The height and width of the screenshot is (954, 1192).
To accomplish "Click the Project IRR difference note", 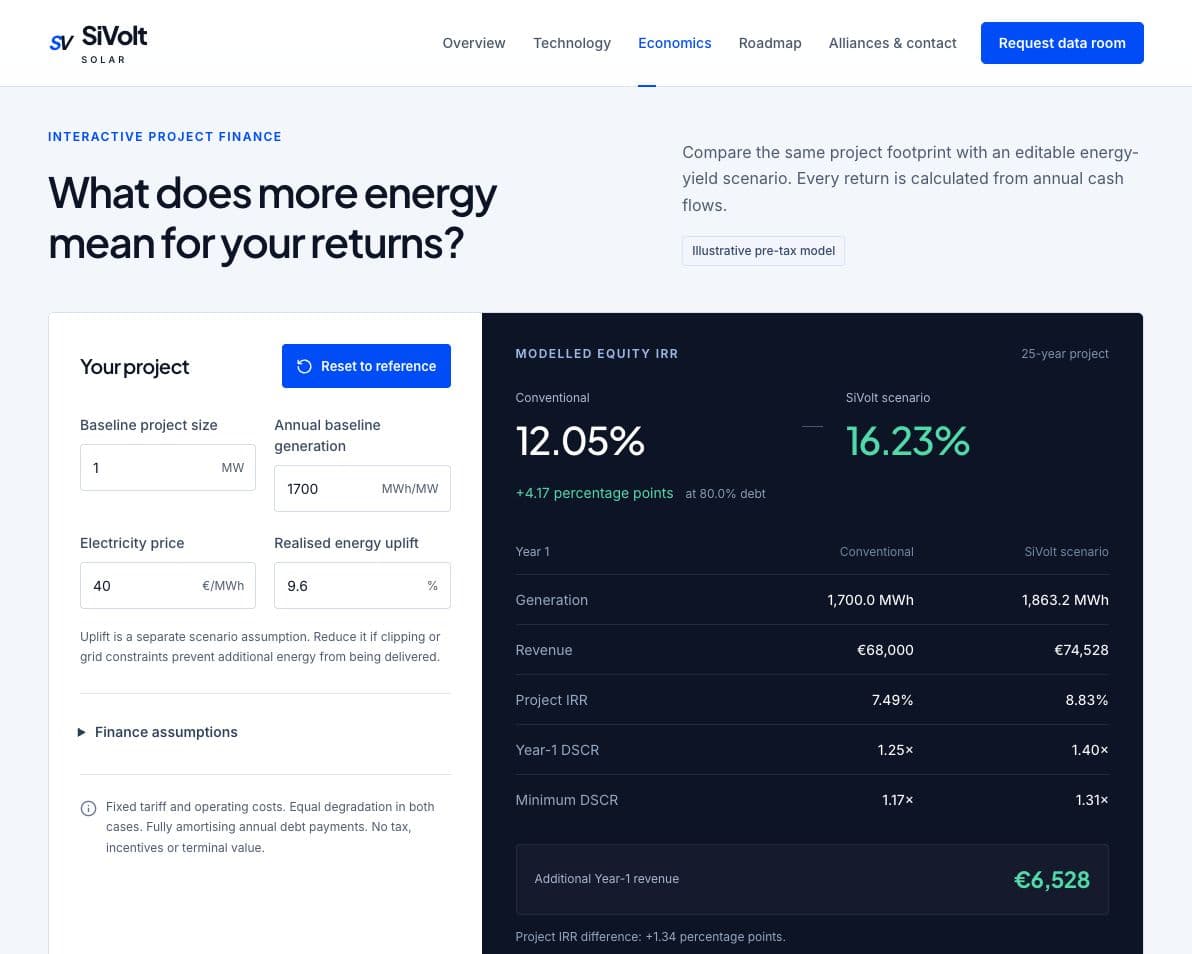I will pyautogui.click(x=650, y=937).
